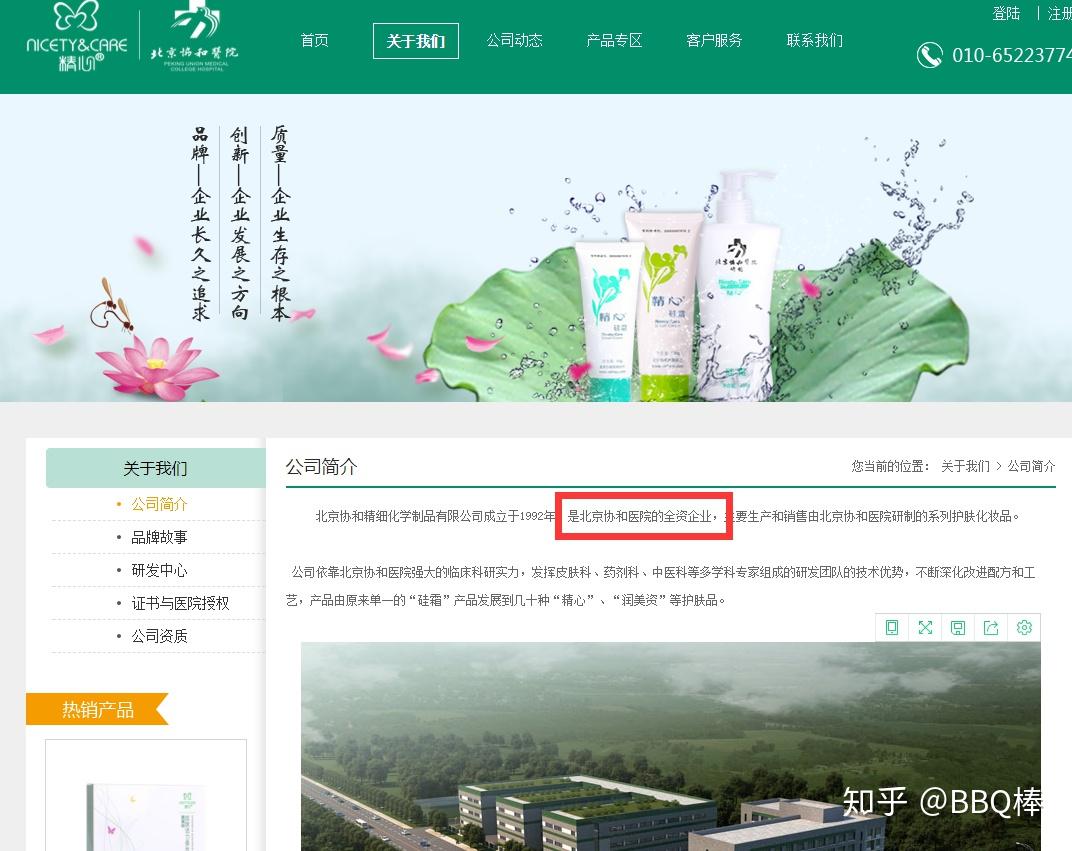Open the 公司动态 menu item
Image resolution: width=1072 pixels, height=851 pixels.
click(514, 40)
